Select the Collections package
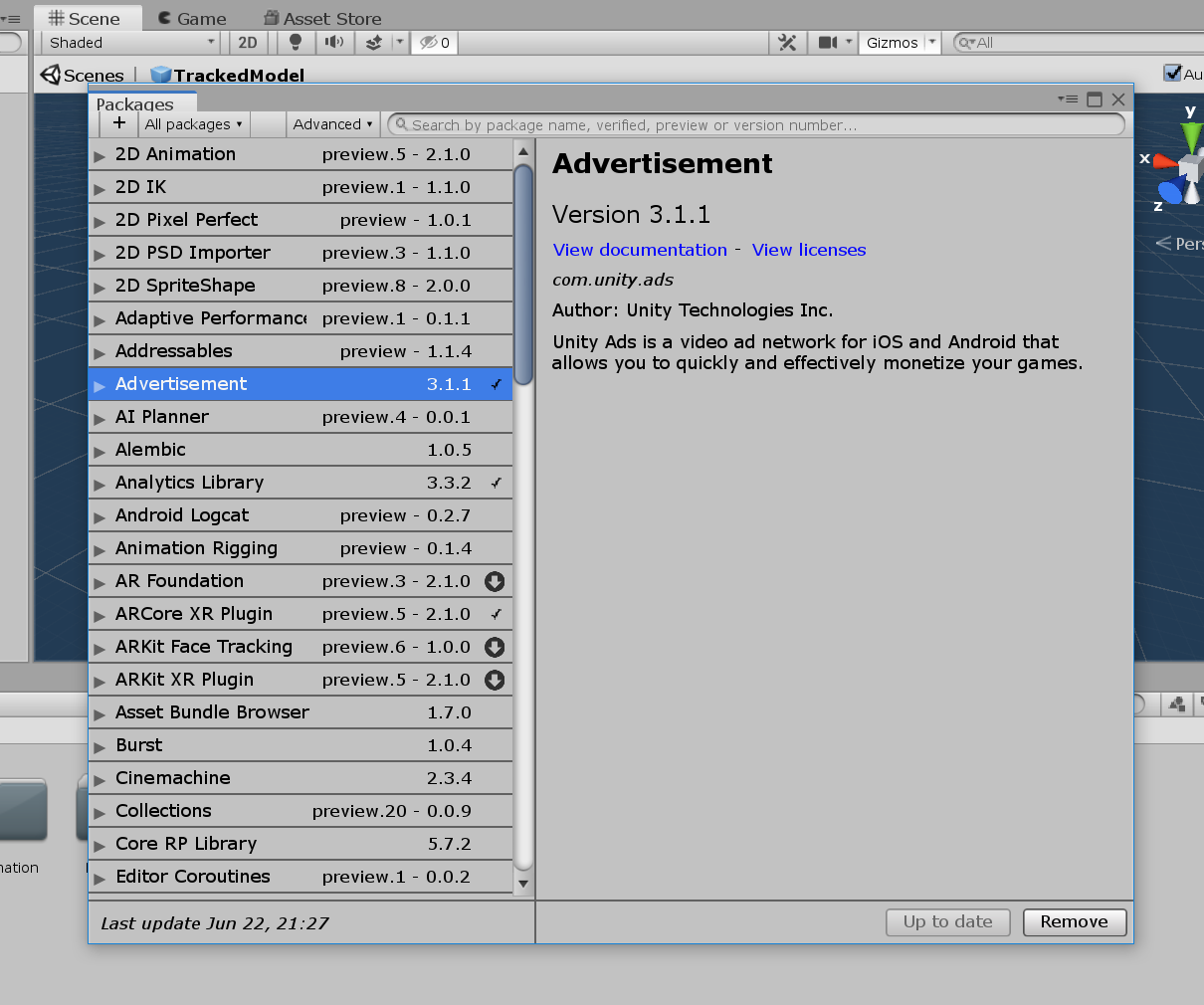1204x1005 pixels. pyautogui.click(x=301, y=811)
